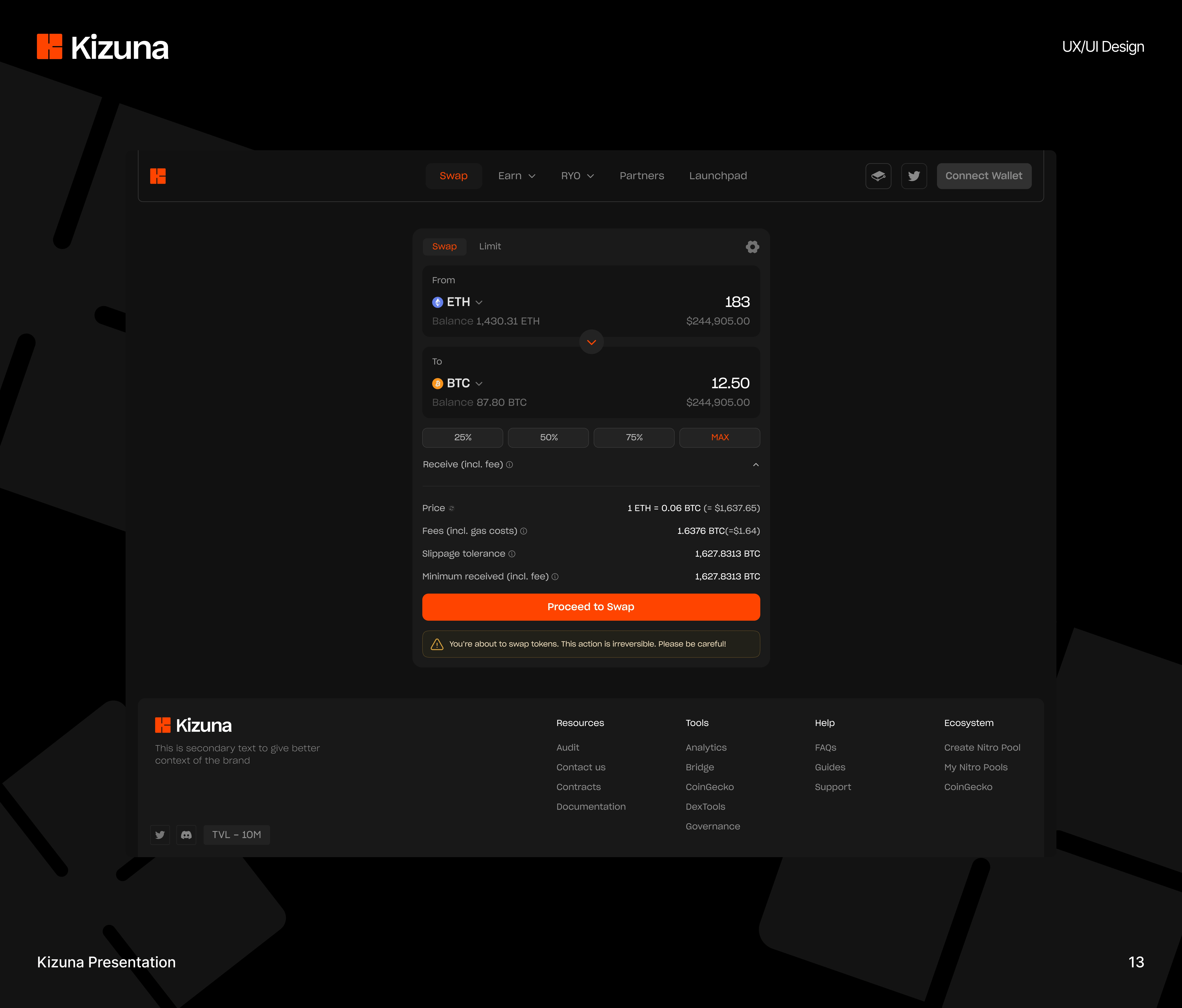Select the 25% amount button

[x=463, y=438]
